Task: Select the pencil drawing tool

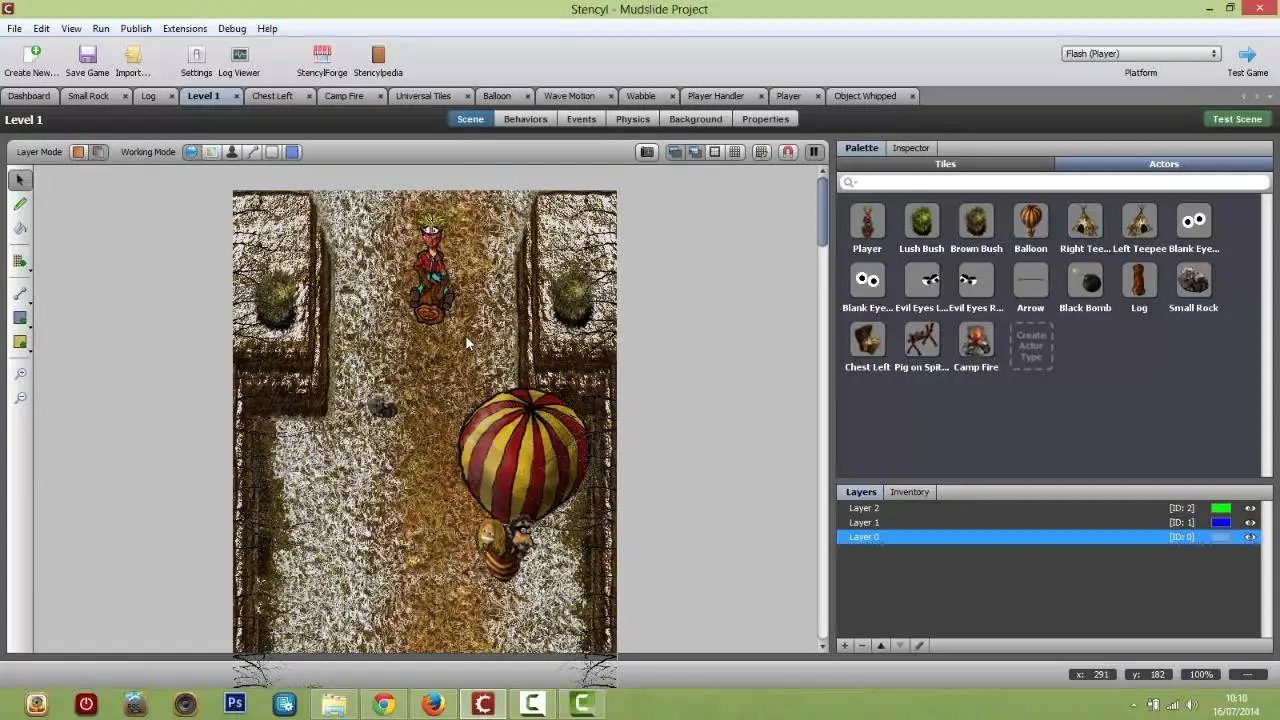Action: [20, 204]
